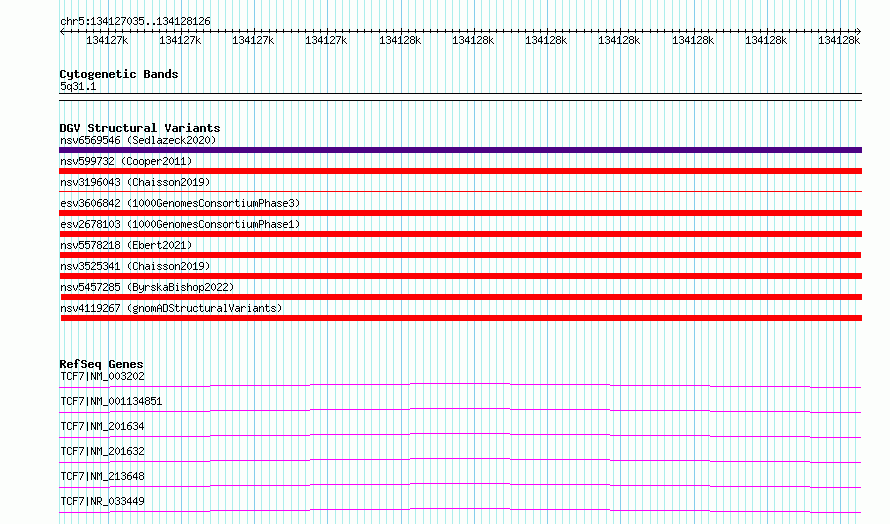Click nsv3525341 (Chaisson2019) label
This screenshot has width=890, height=524.
click(x=135, y=266)
